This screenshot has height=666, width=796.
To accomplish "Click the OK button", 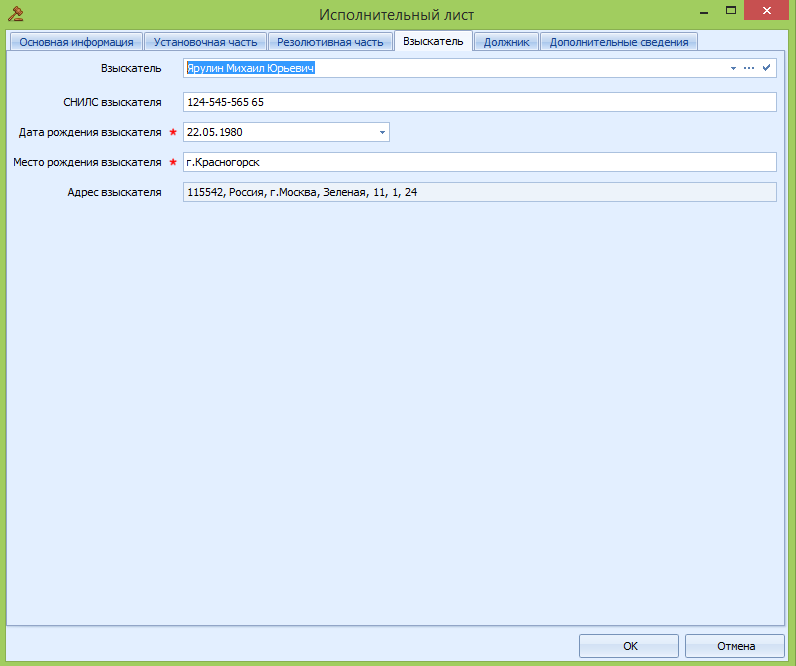I will [629, 646].
